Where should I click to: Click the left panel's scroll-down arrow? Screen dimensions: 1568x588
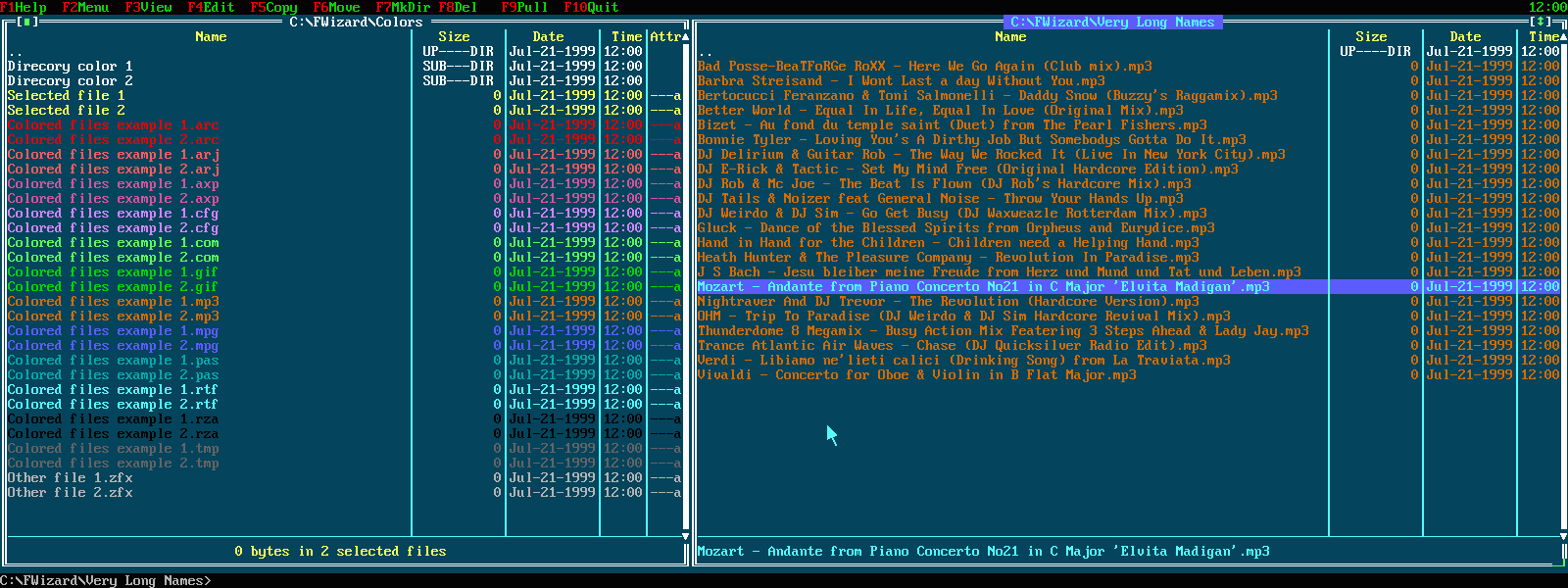click(x=686, y=537)
